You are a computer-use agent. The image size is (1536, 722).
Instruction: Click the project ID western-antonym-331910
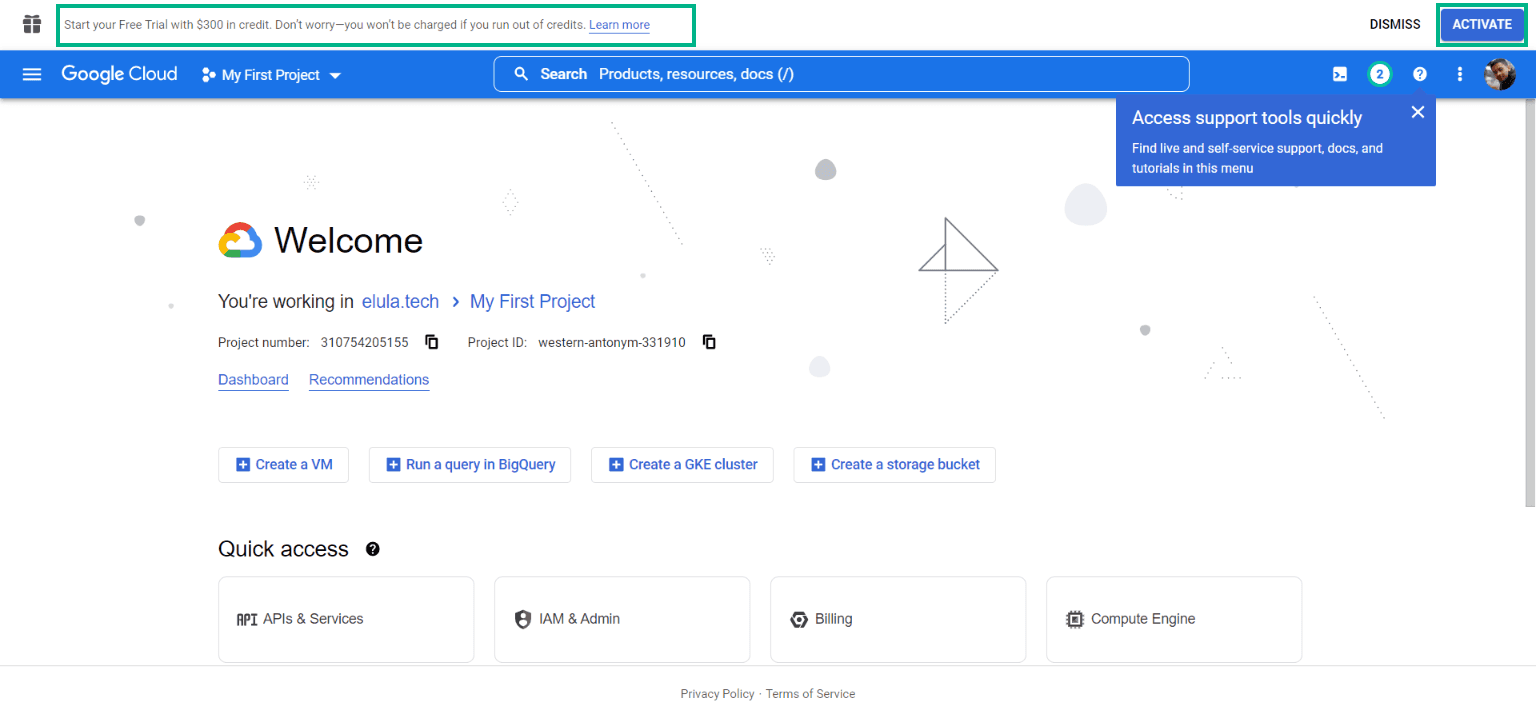[x=612, y=342]
